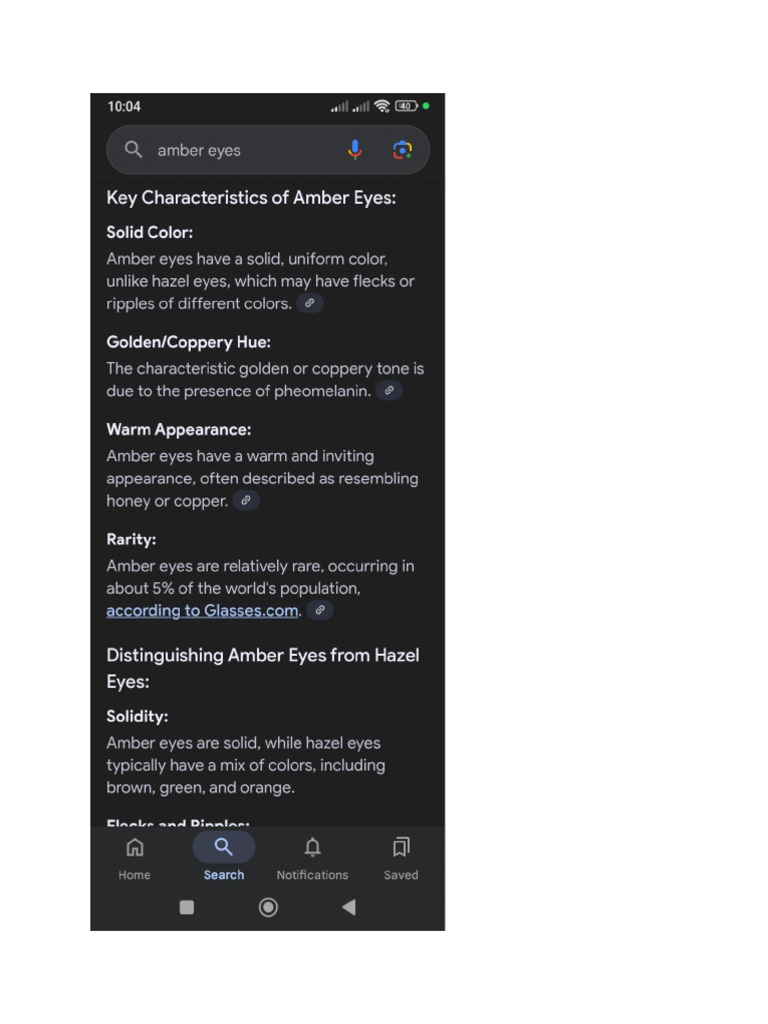Open source link chip after Solid Color text
This screenshot has height=1024, width=768.
[x=310, y=303]
